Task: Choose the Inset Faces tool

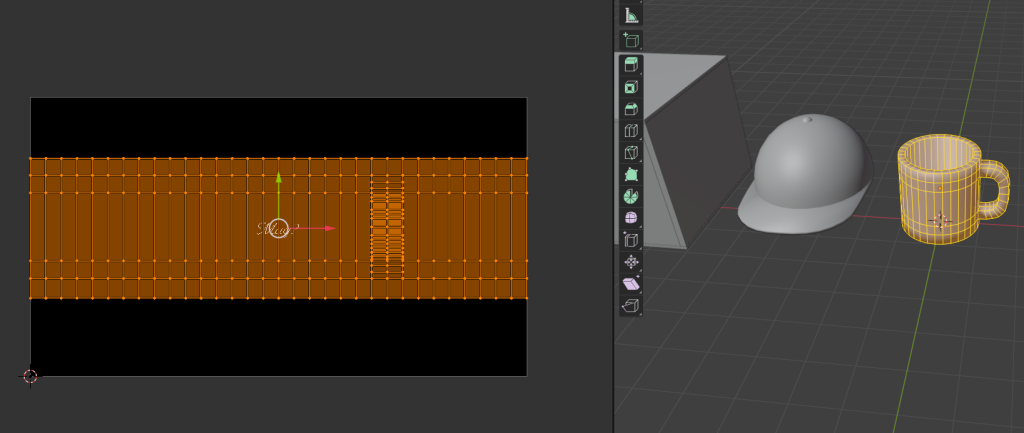Action: pyautogui.click(x=631, y=88)
